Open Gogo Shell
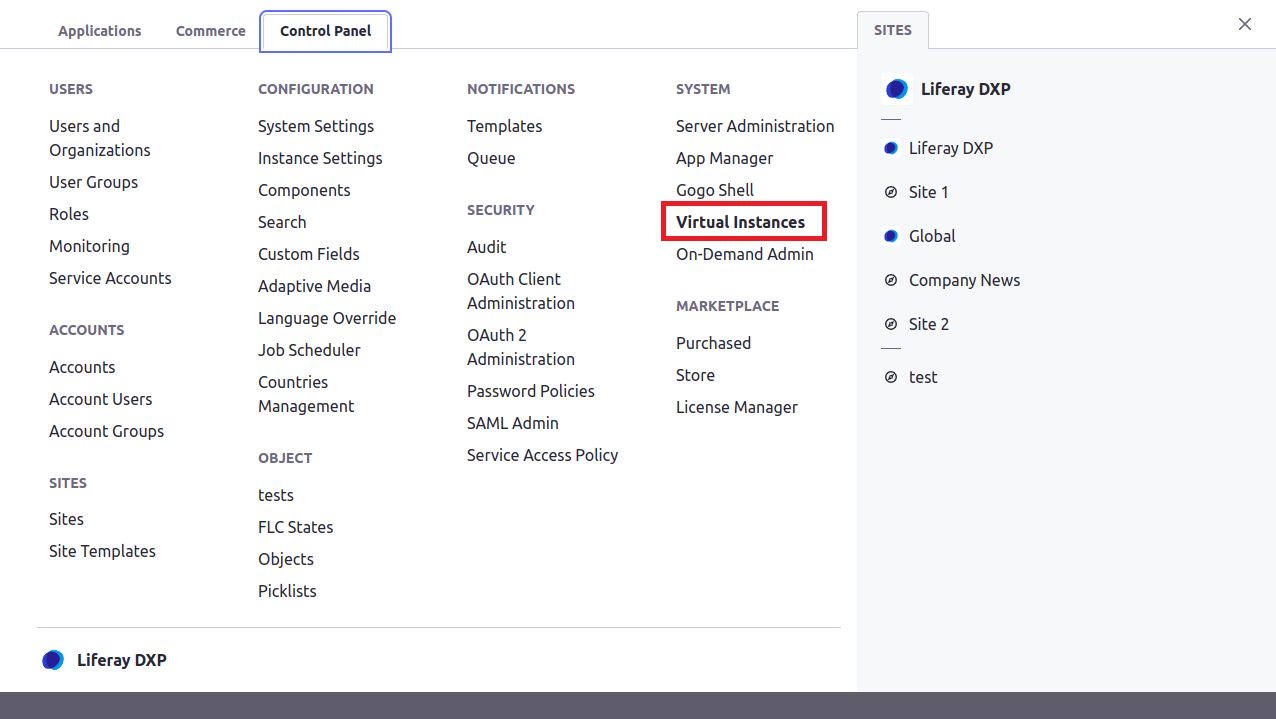Screen dimensions: 1276x719 tap(715, 190)
